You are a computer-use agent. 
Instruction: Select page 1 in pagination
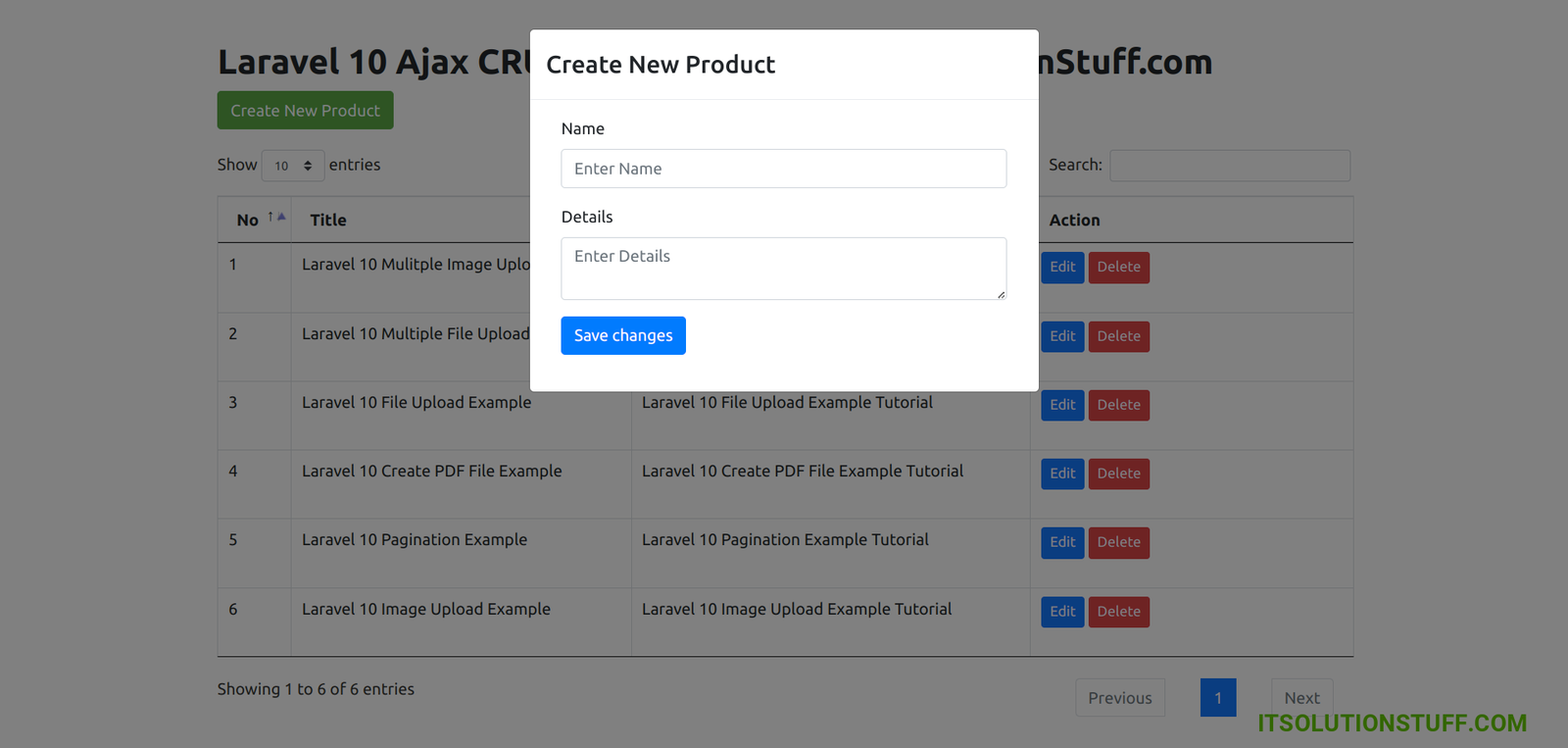(x=1218, y=698)
